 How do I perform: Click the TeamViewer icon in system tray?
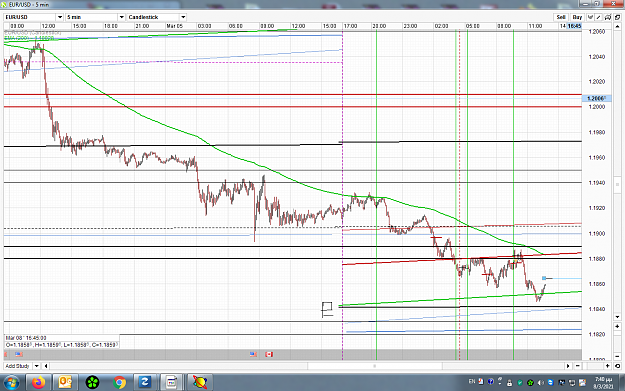coord(551,383)
